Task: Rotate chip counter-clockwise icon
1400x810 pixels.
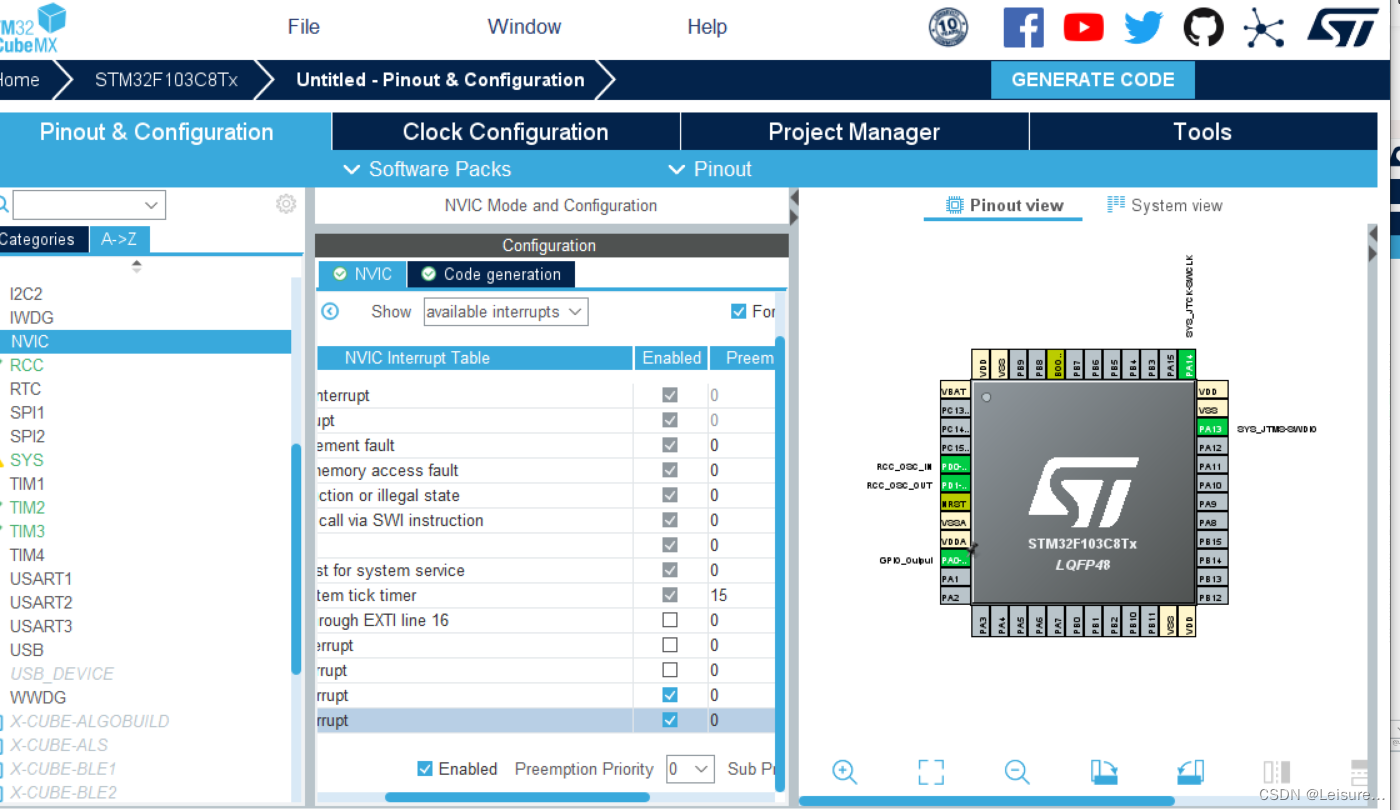Action: coord(1190,771)
